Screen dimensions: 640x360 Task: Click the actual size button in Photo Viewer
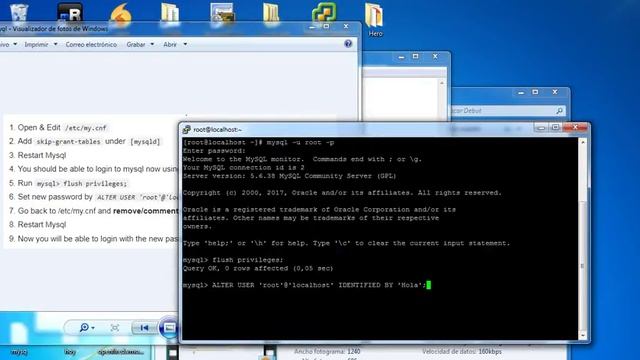[115, 327]
